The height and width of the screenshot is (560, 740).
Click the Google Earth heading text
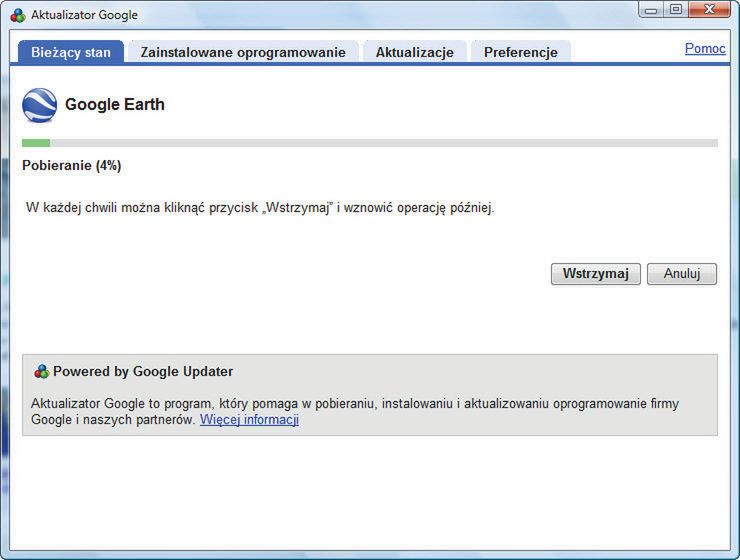(115, 105)
